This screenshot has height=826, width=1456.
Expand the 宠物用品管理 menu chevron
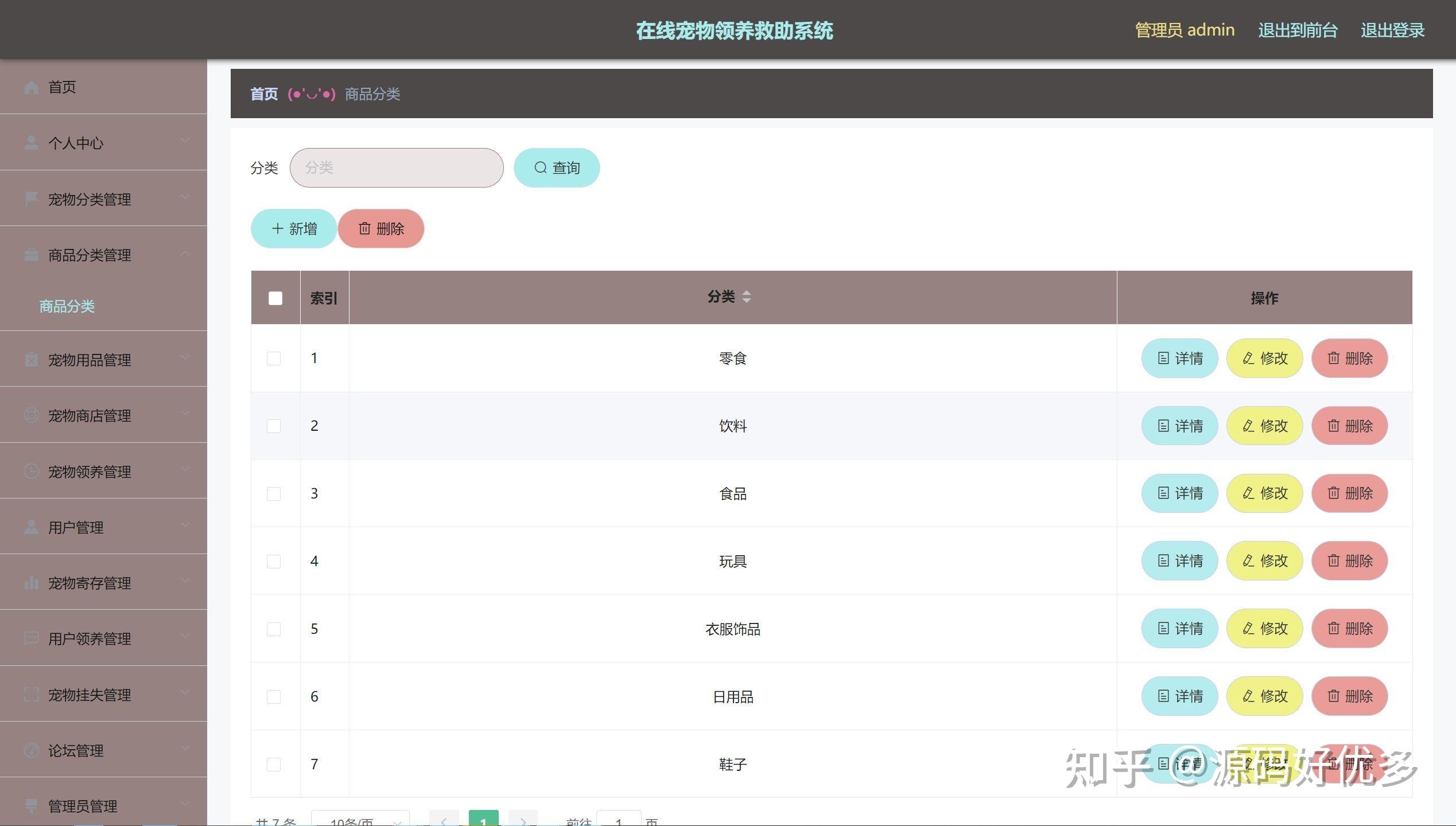185,357
